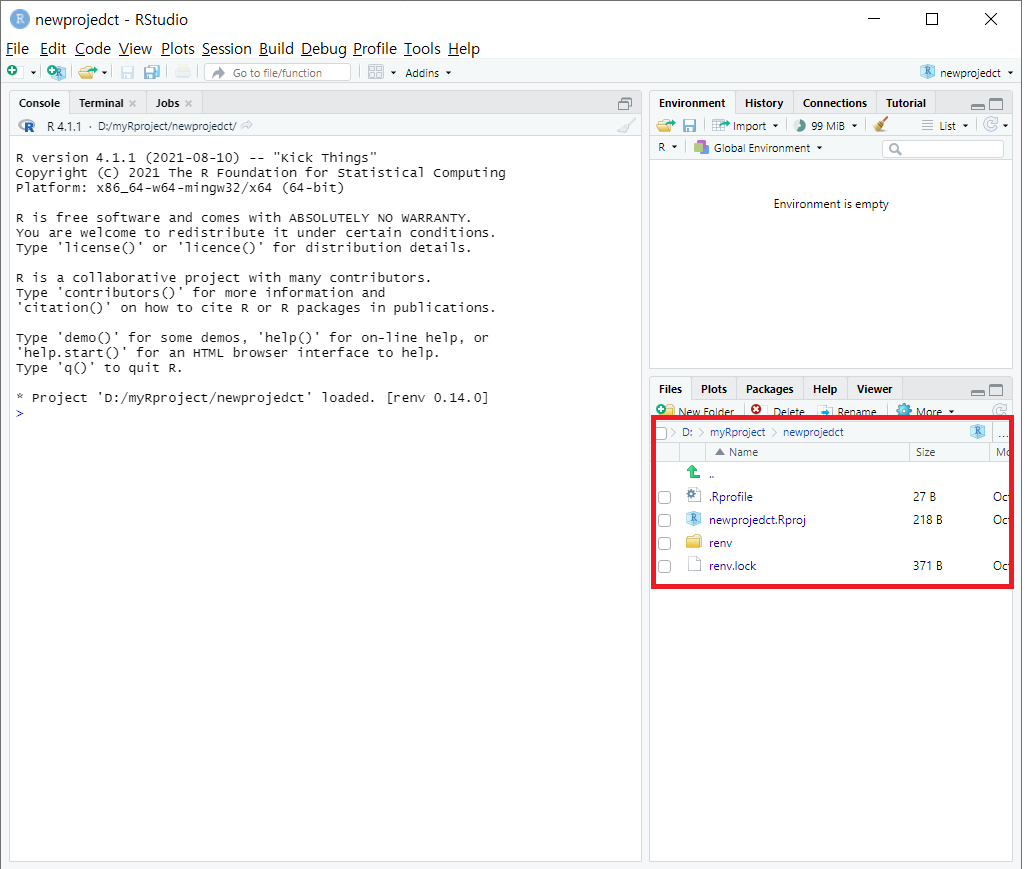Click the newprojedct breadcrumb link
The height and width of the screenshot is (869, 1025).
813,432
